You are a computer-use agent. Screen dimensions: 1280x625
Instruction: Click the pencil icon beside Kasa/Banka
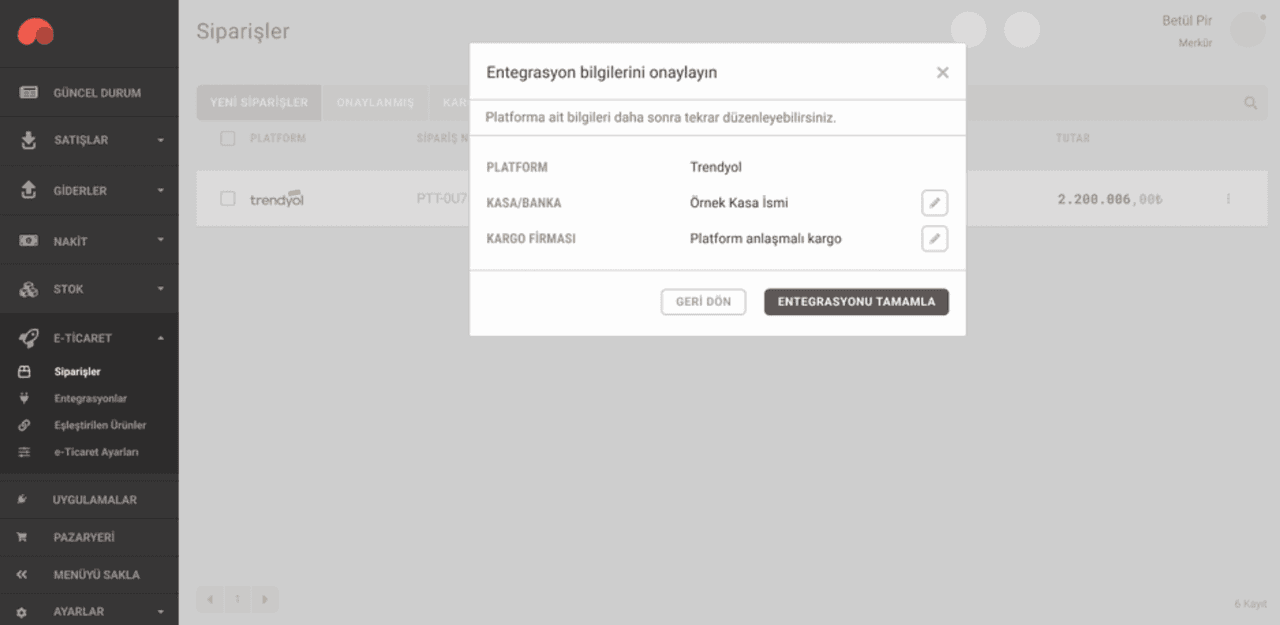coord(934,203)
